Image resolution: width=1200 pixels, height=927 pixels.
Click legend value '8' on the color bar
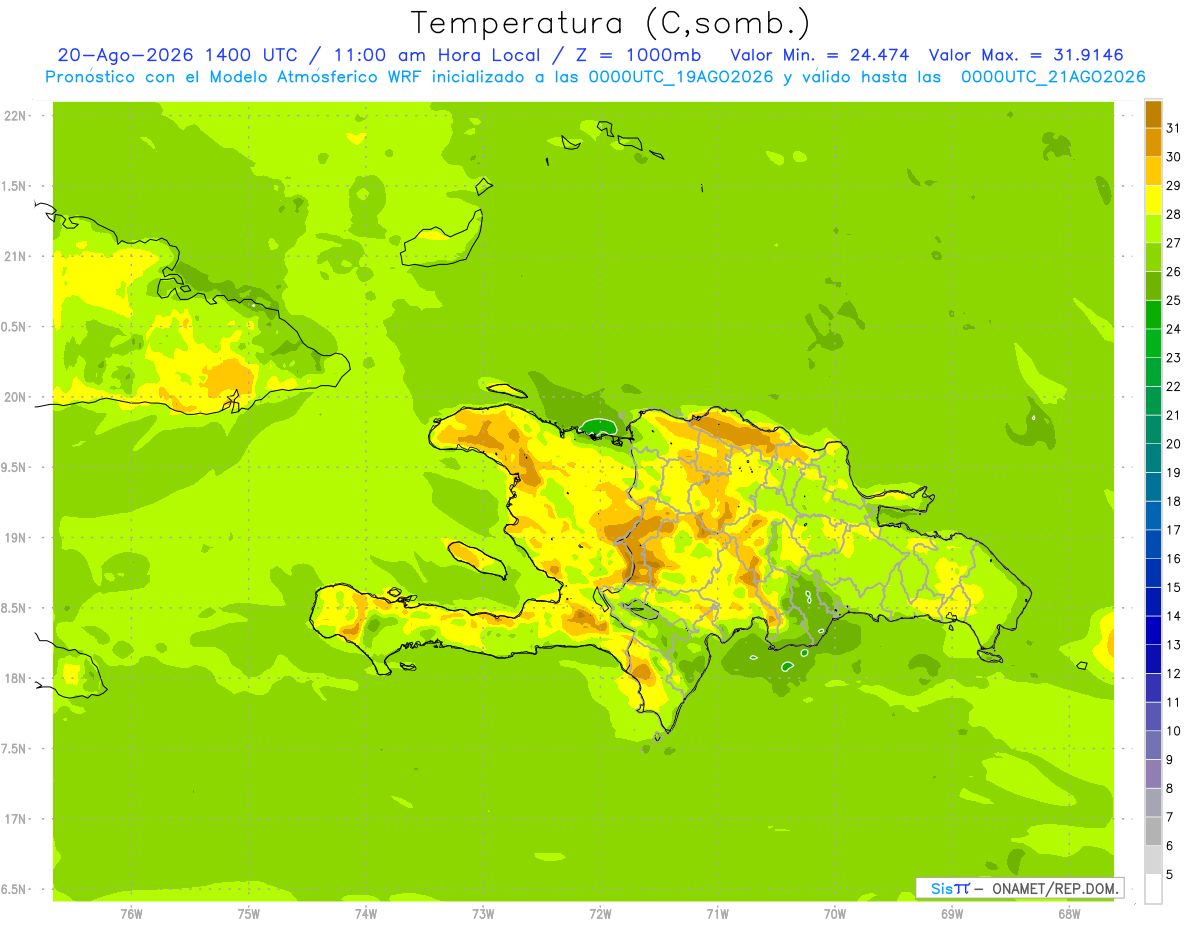pos(1169,788)
